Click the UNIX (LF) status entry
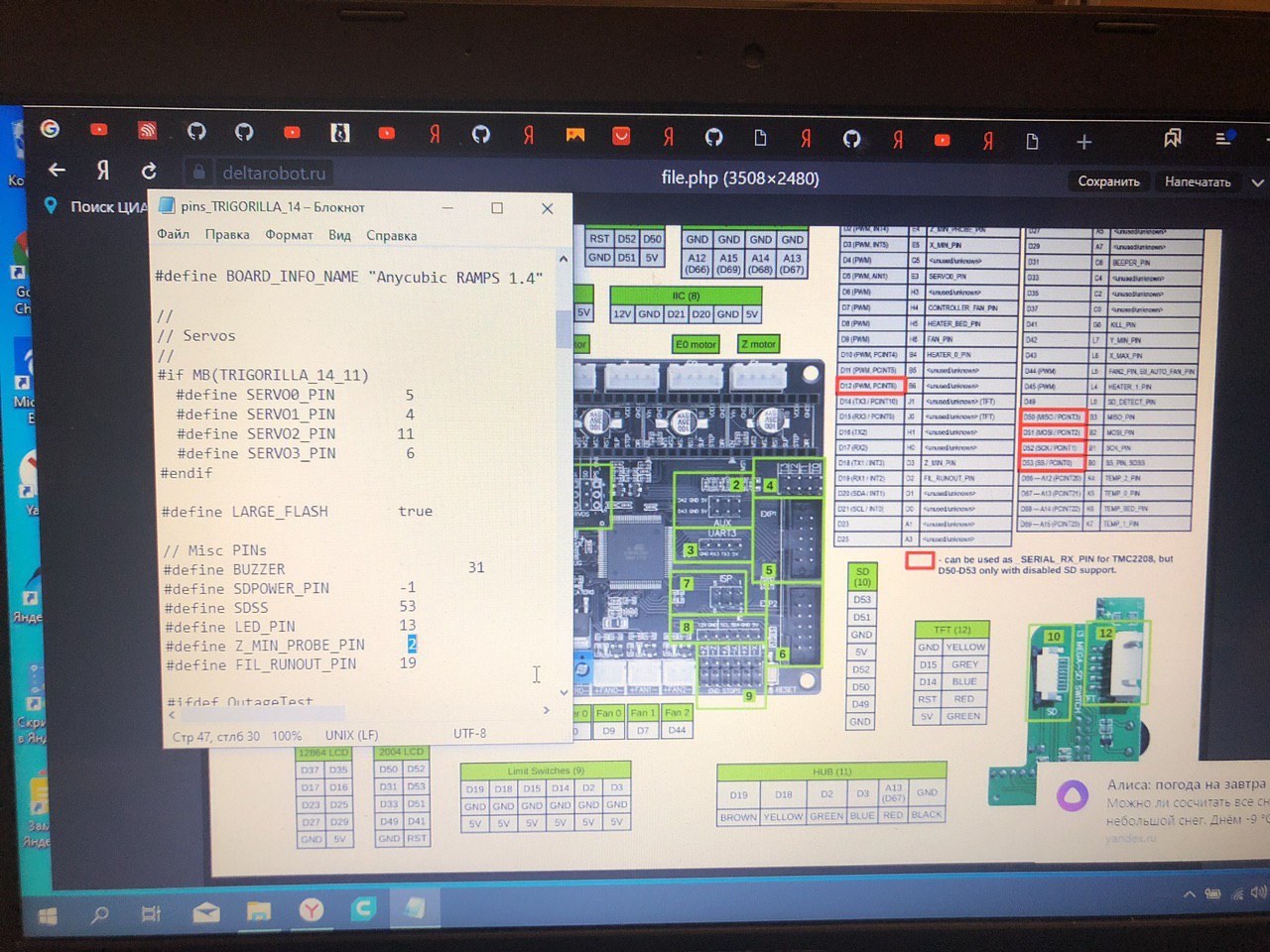This screenshot has width=1270, height=952. pyautogui.click(x=351, y=735)
